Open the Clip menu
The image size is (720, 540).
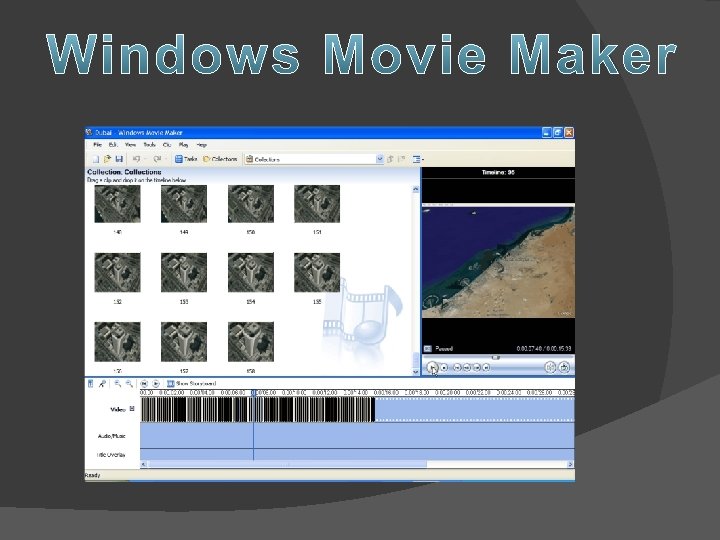167,145
